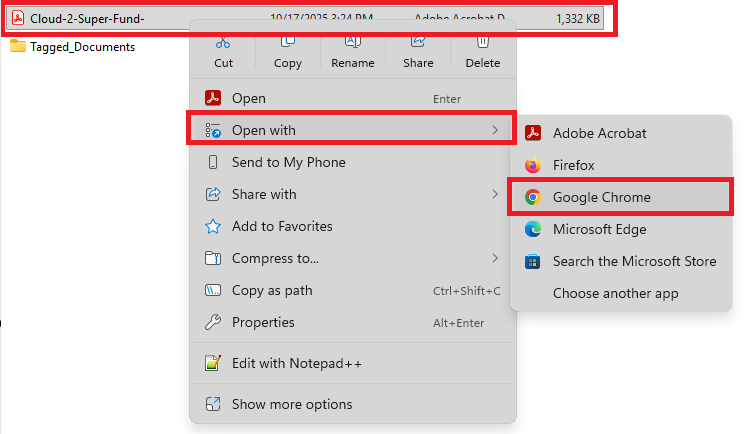Click the Copy icon in context menu
The image size is (747, 434).
point(288,42)
